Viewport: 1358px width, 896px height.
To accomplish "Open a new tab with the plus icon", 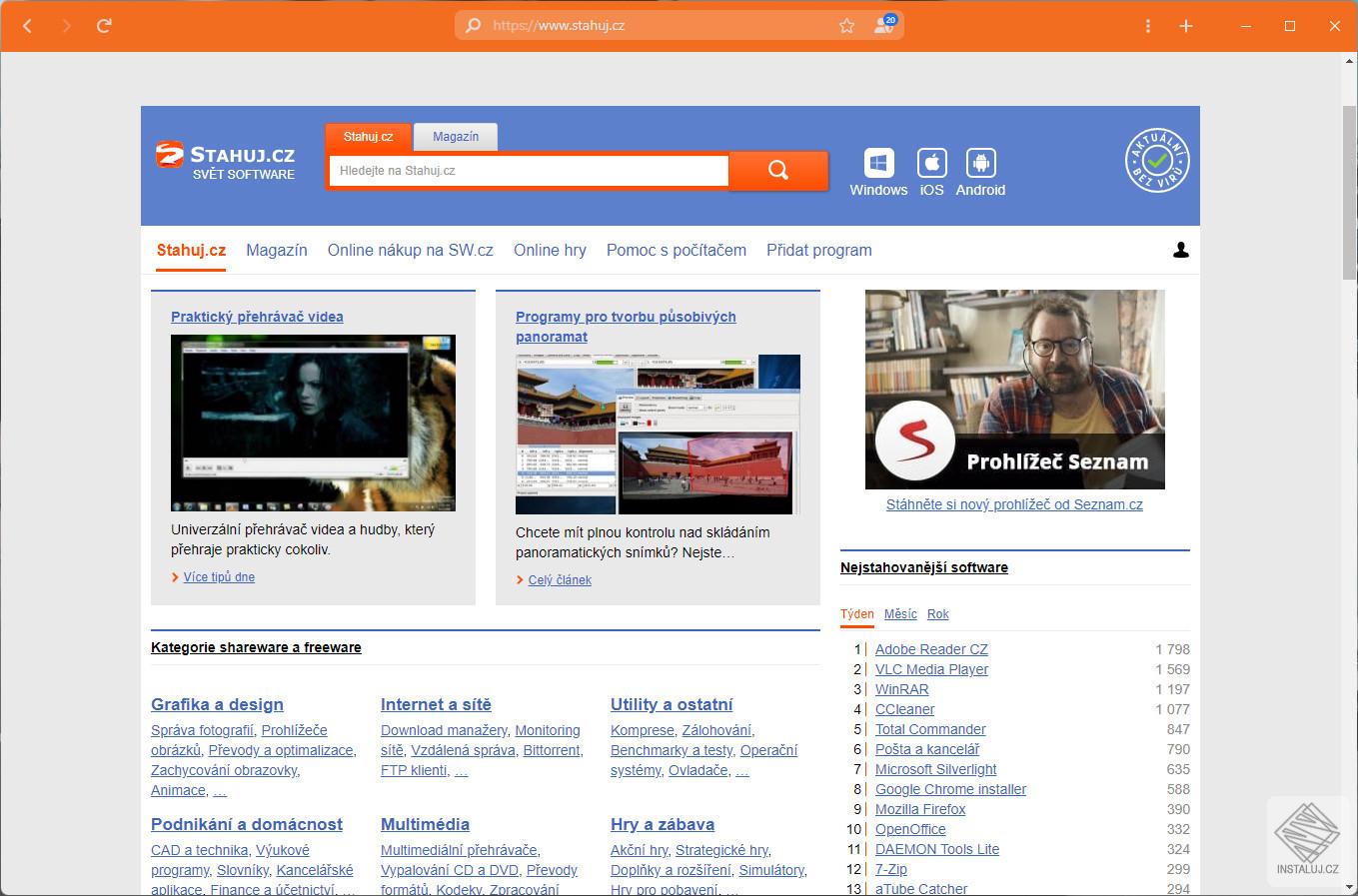I will (x=1186, y=26).
